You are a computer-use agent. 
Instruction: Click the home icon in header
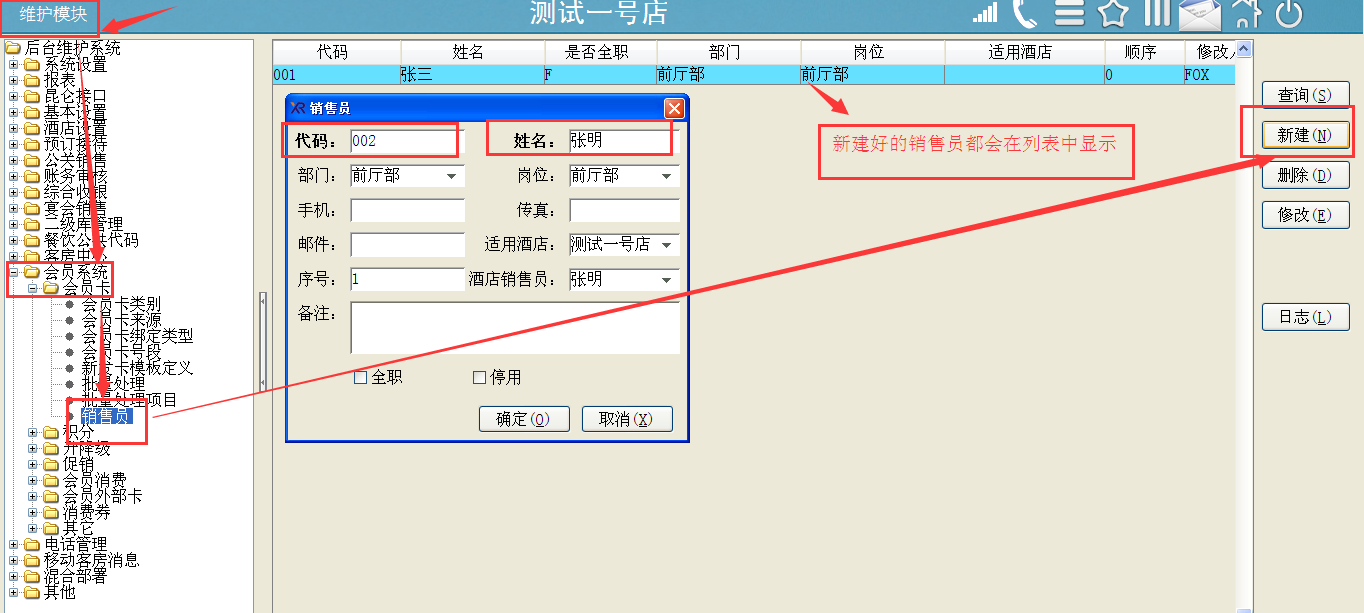pyautogui.click(x=1246, y=13)
